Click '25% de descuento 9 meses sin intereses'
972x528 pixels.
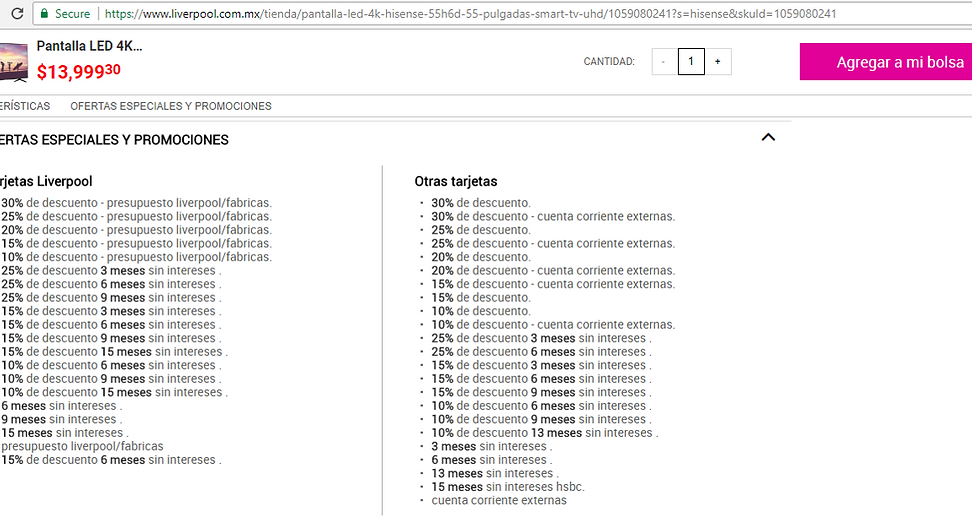(111, 298)
